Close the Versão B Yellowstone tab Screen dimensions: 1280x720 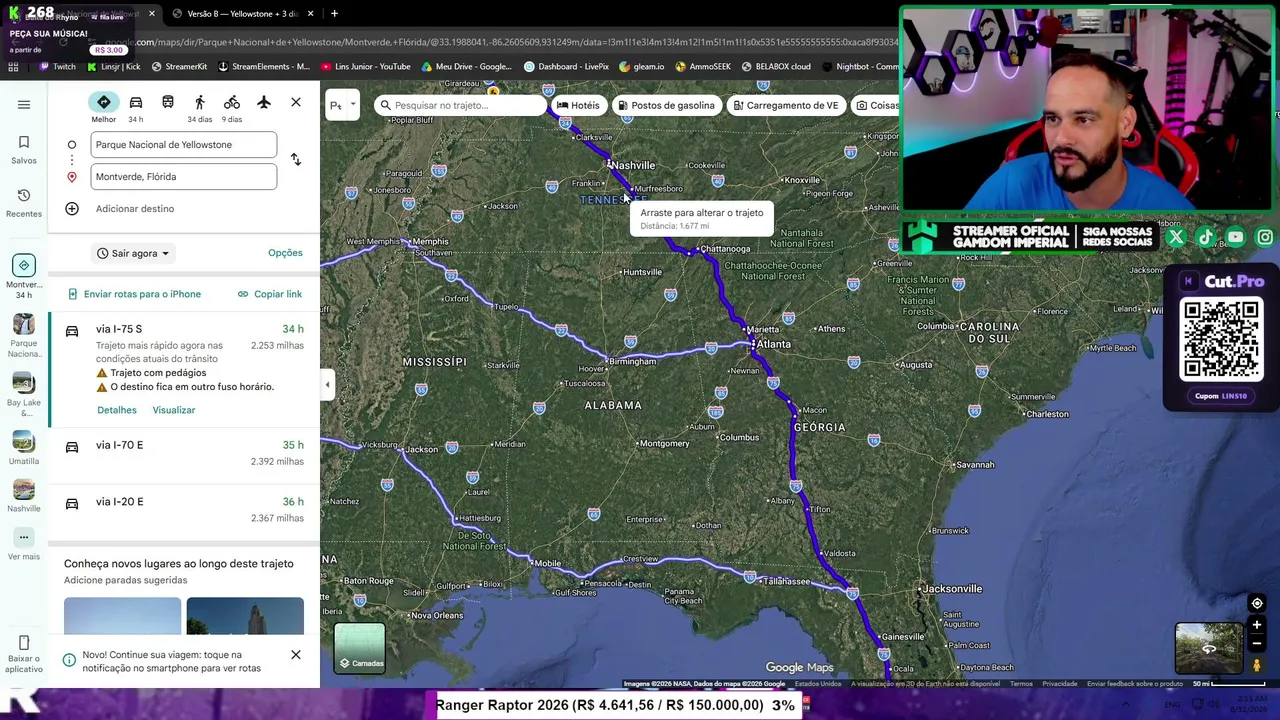pyautogui.click(x=310, y=14)
